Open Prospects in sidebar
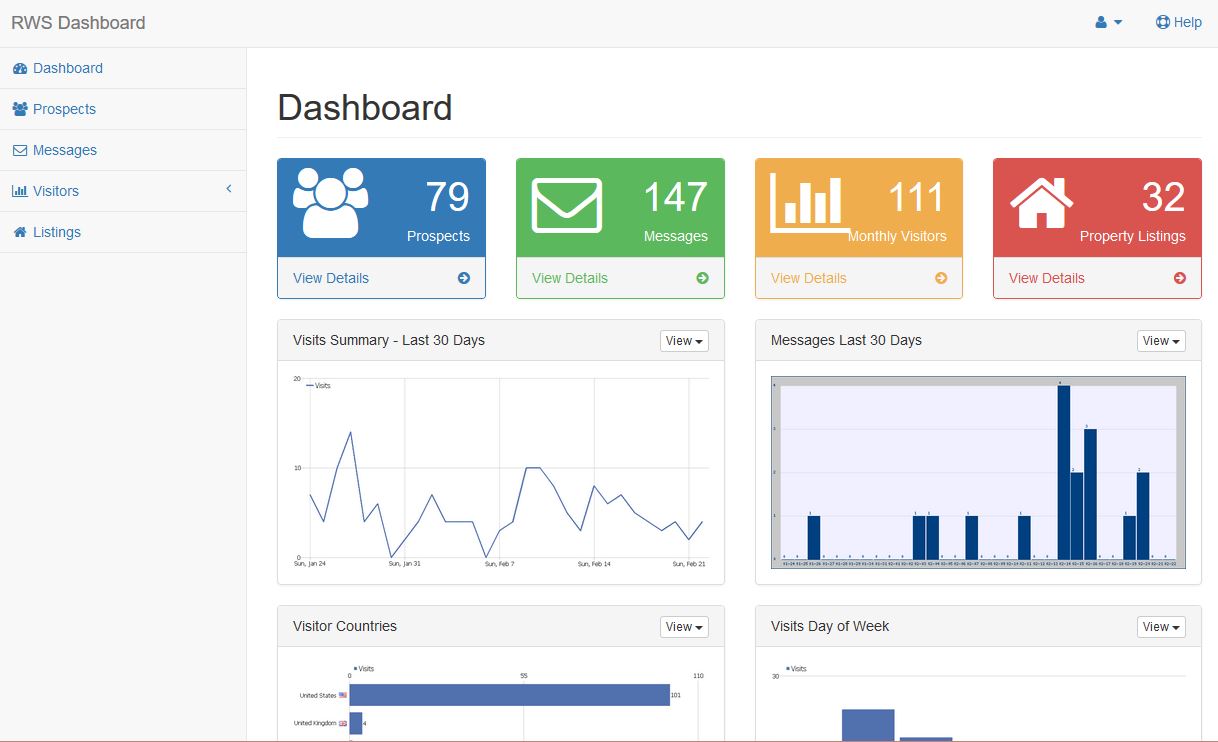 123,109
